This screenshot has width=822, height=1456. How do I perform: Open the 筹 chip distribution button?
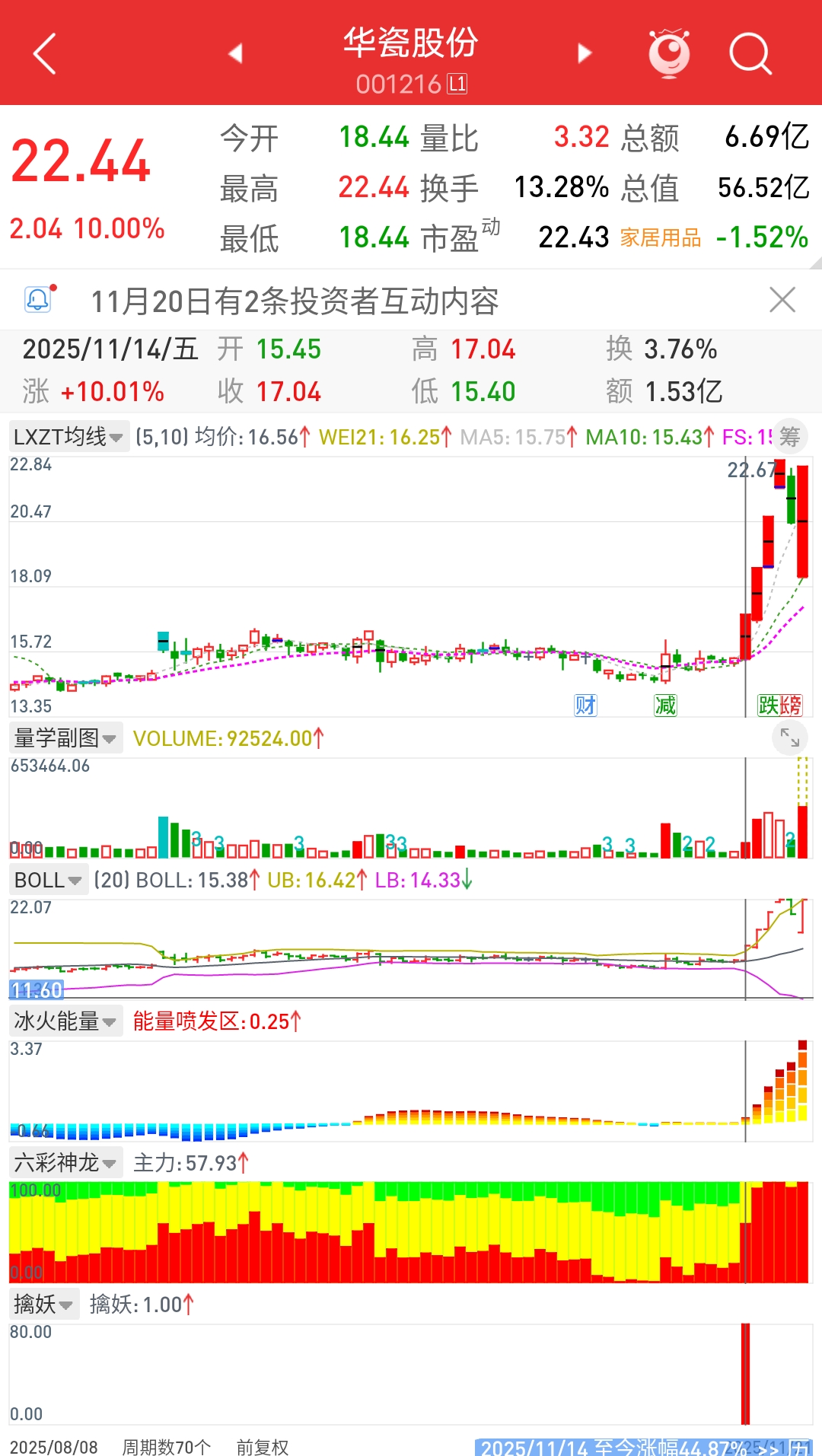pyautogui.click(x=790, y=437)
